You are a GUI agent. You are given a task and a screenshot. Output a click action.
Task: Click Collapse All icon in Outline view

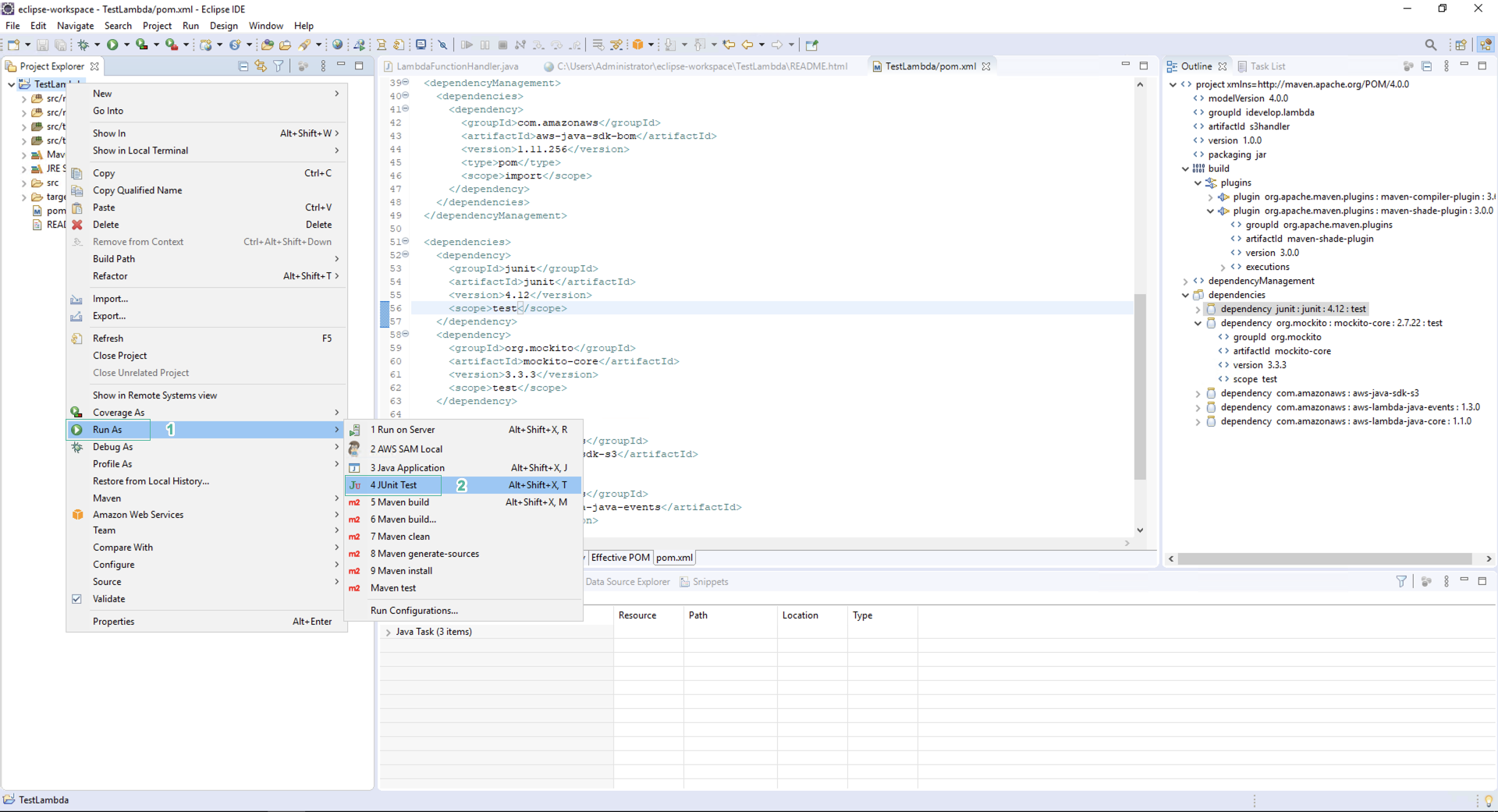pos(1426,66)
